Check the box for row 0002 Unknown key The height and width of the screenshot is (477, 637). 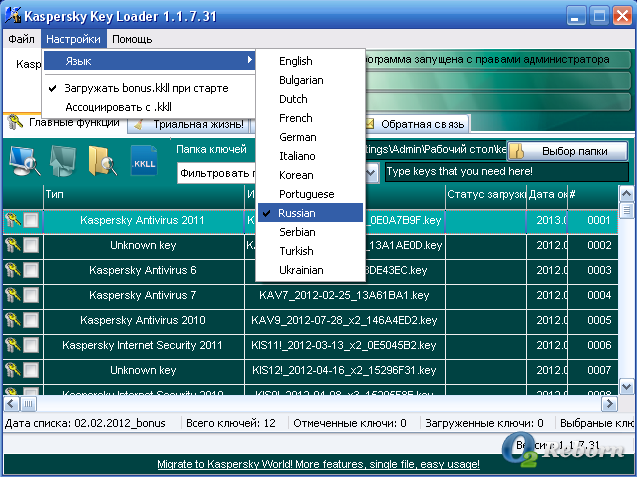pos(31,245)
